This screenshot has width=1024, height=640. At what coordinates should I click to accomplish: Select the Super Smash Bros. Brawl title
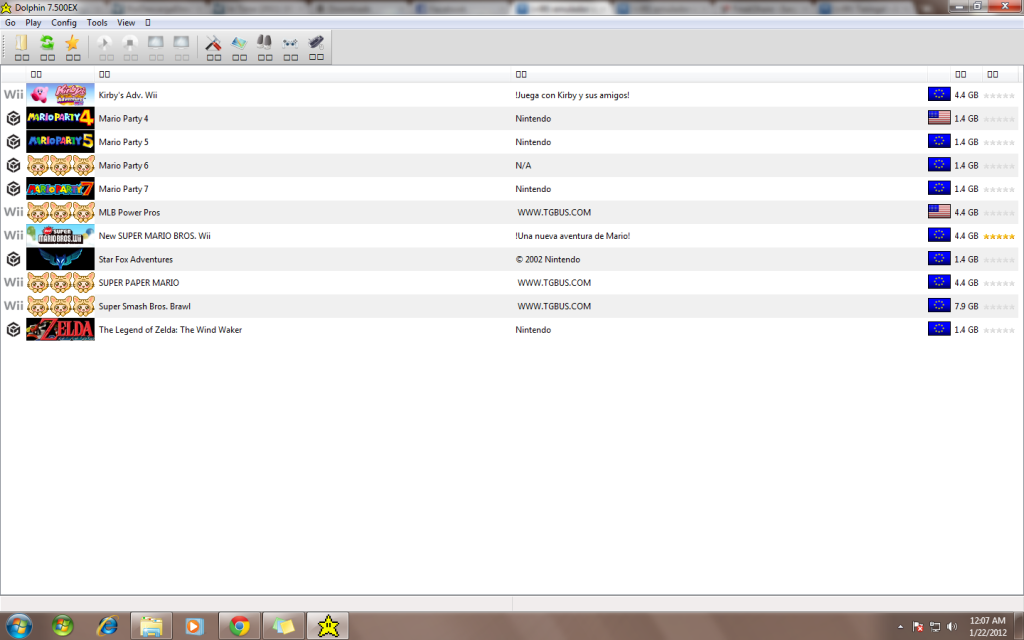click(x=144, y=306)
